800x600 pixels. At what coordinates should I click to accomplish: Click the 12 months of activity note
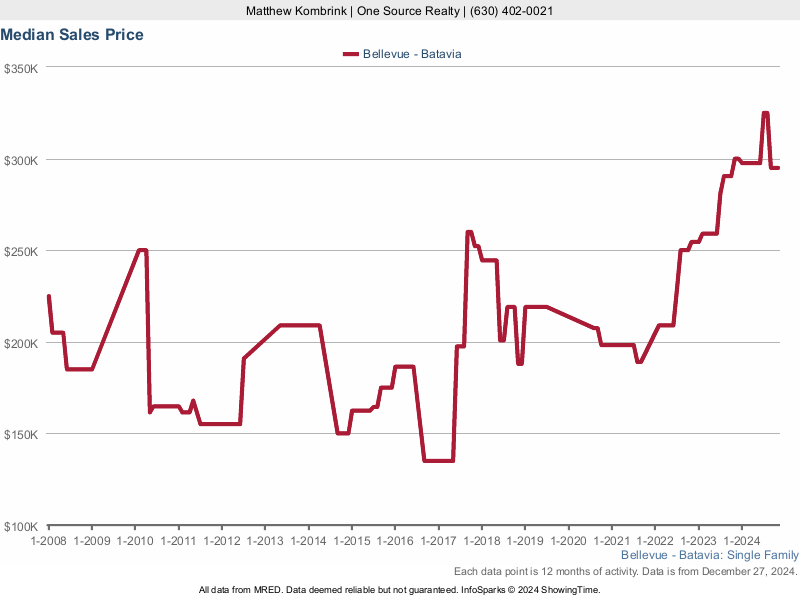[626, 571]
